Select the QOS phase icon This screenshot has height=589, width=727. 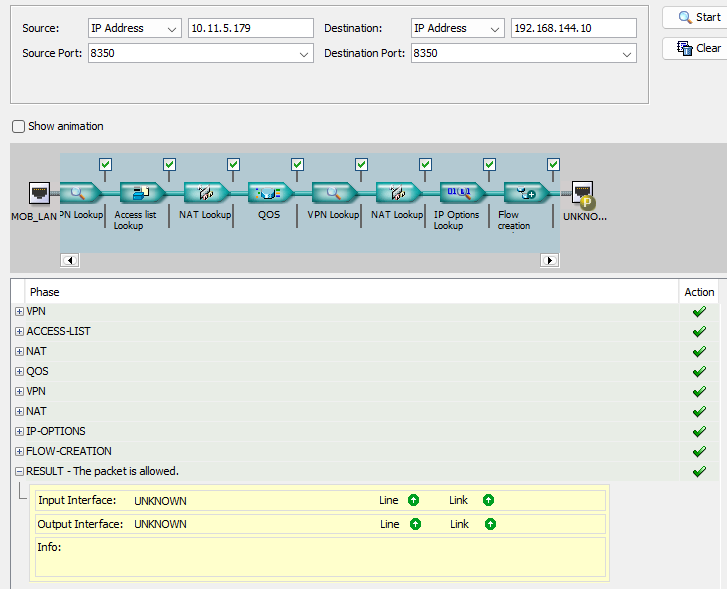[x=270, y=192]
